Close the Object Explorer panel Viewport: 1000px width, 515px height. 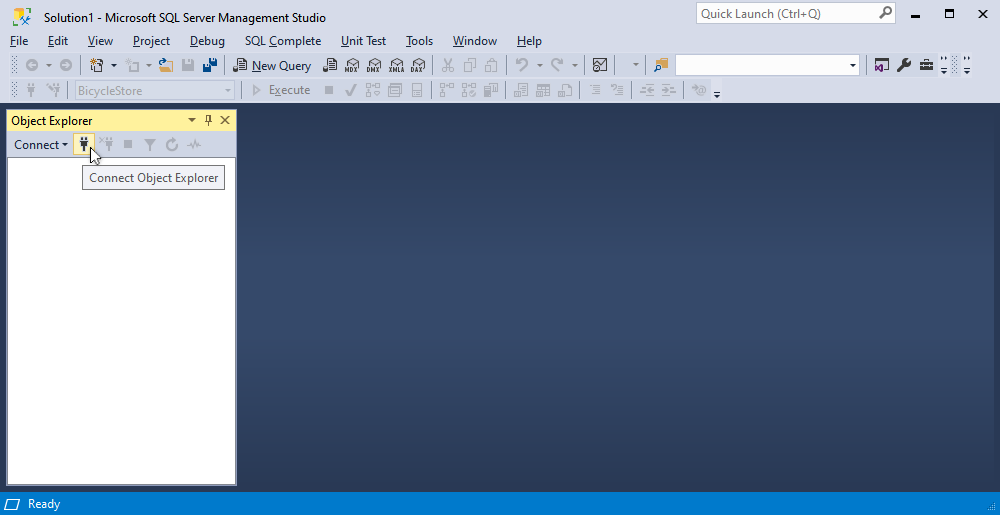point(224,120)
